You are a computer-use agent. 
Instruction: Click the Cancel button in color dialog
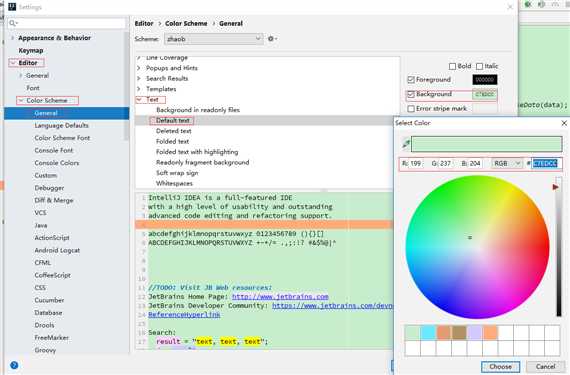[545, 367]
